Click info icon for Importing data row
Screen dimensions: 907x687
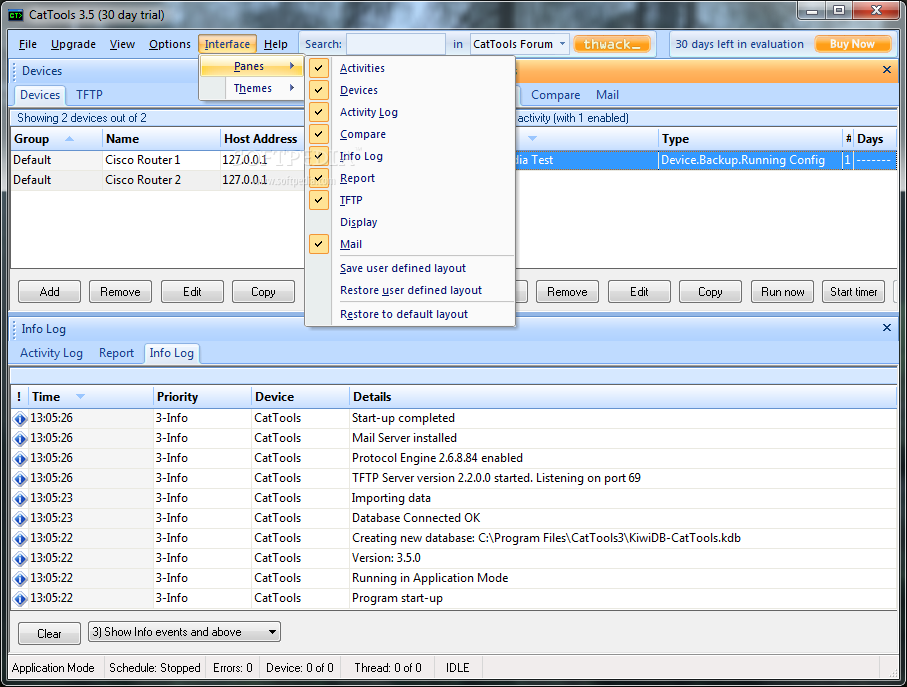20,498
